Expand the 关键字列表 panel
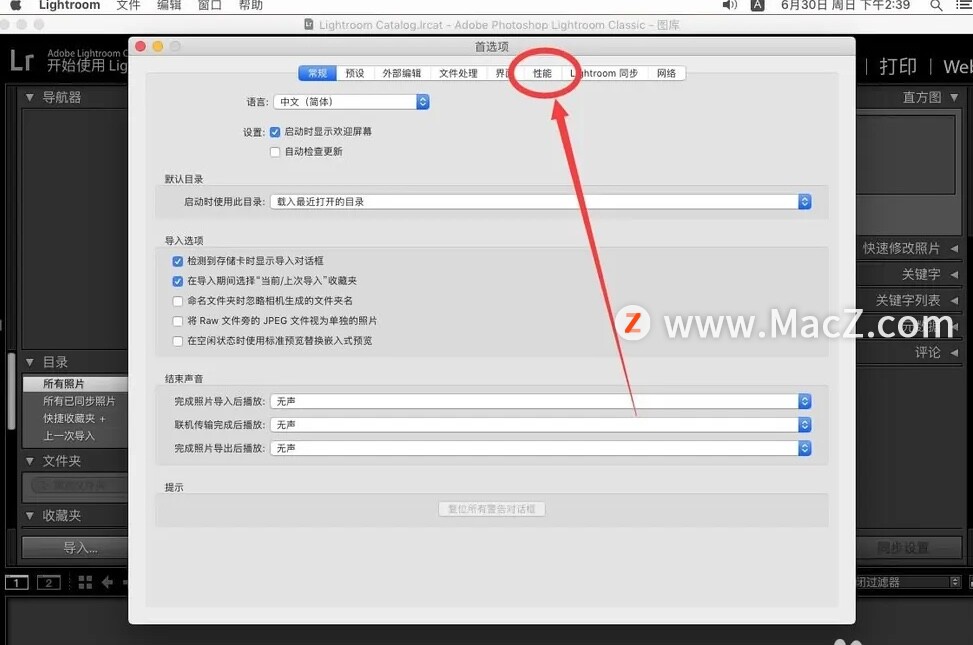 tap(954, 300)
